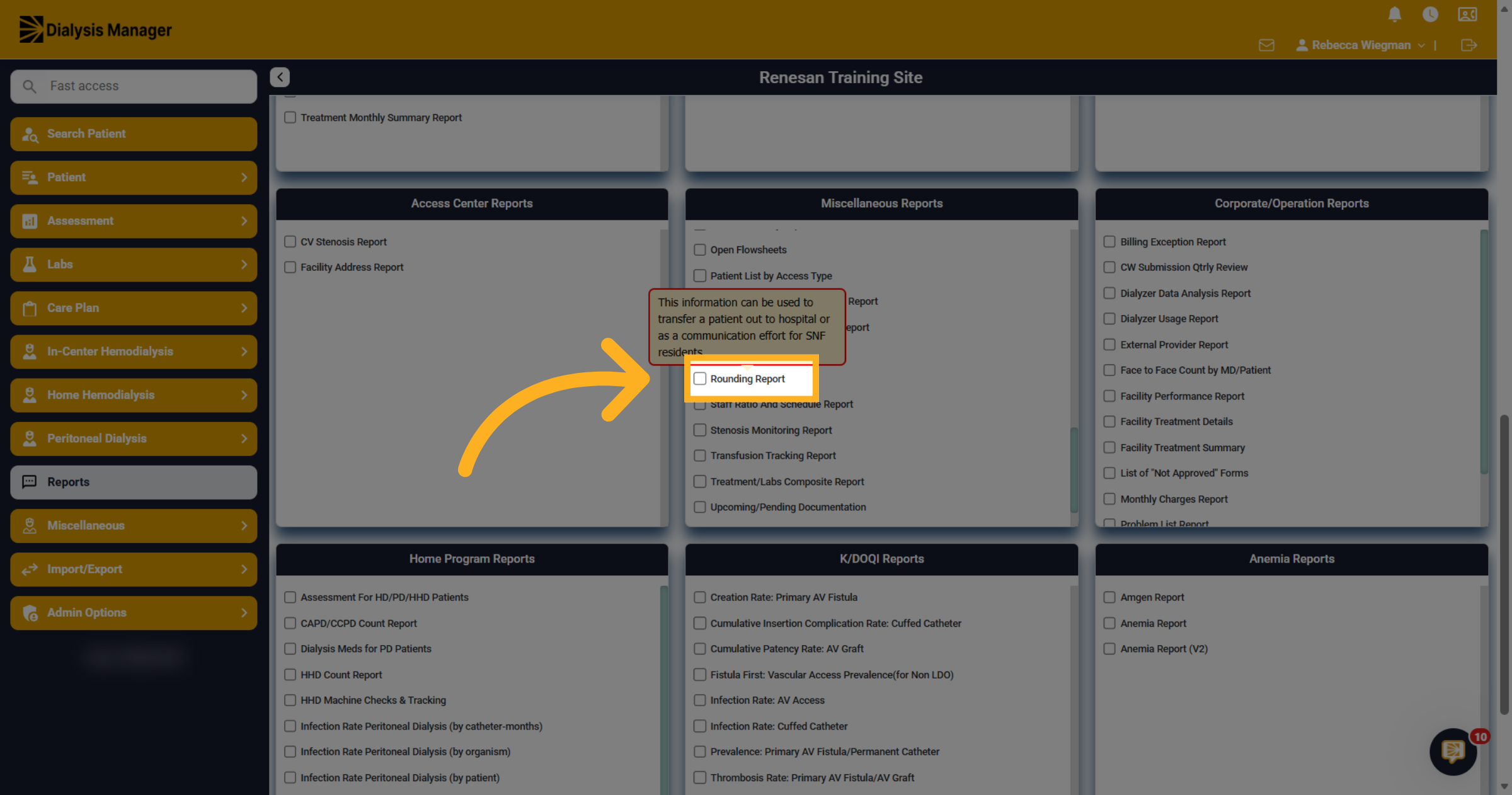Screen dimensions: 1512x795
Task: Enable the Amgen Report checkbox
Action: 1109,597
